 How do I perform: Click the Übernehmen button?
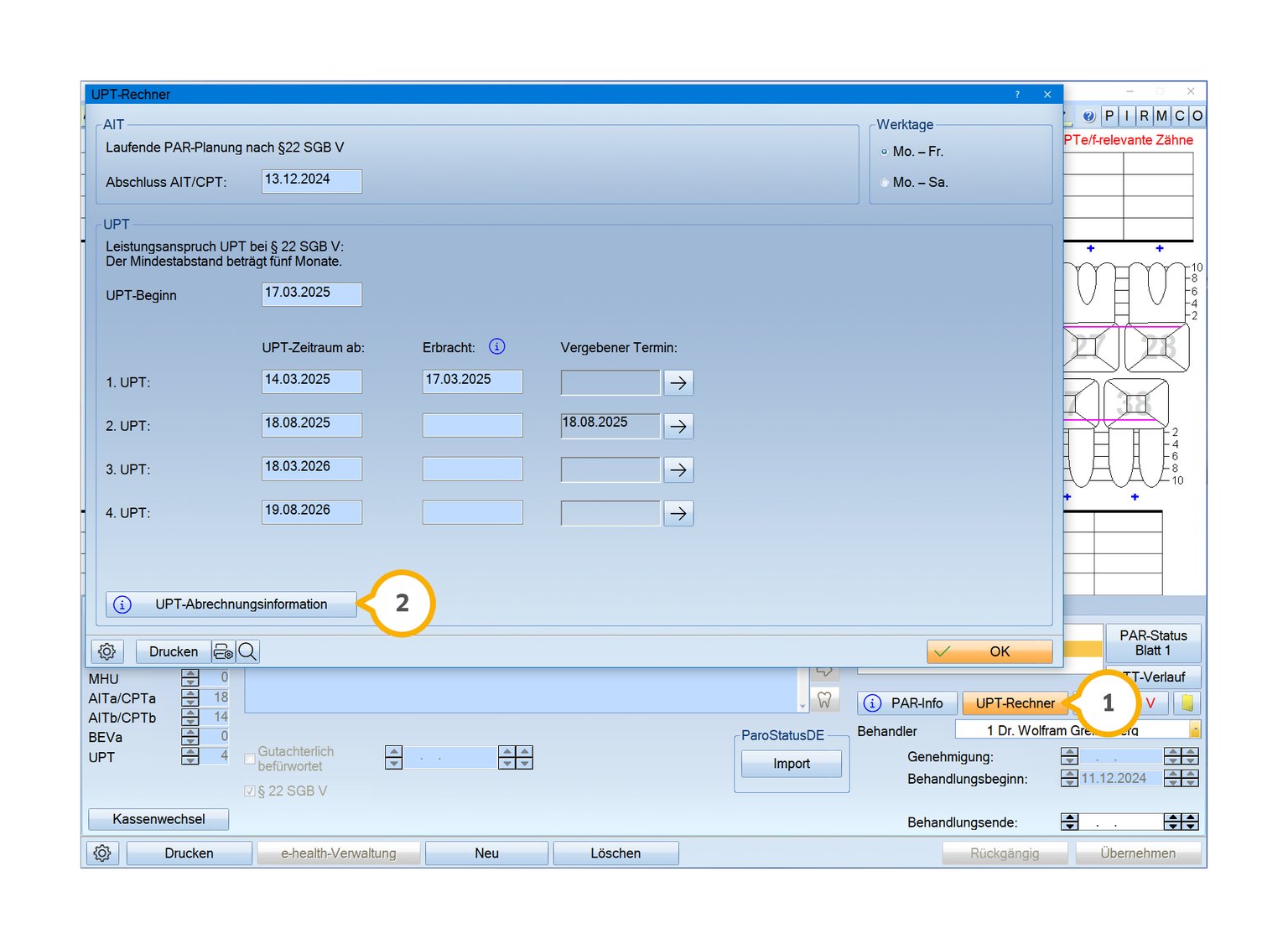[1138, 853]
